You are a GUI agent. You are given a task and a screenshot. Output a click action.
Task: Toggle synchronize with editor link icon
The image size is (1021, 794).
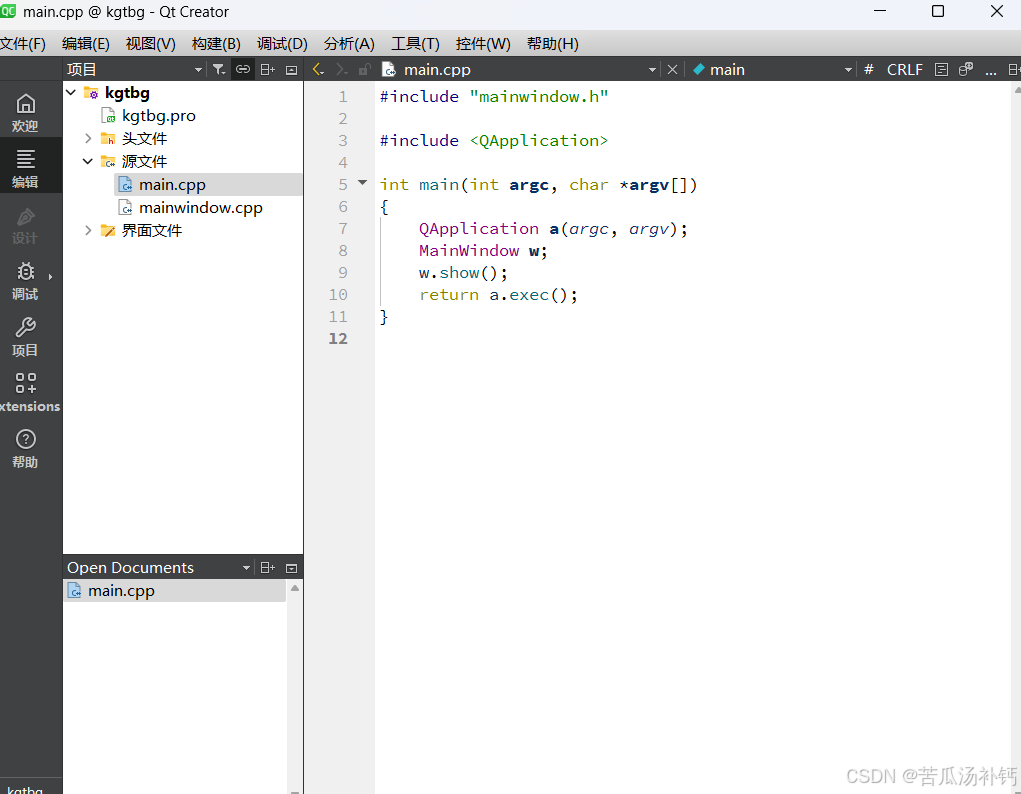(243, 69)
